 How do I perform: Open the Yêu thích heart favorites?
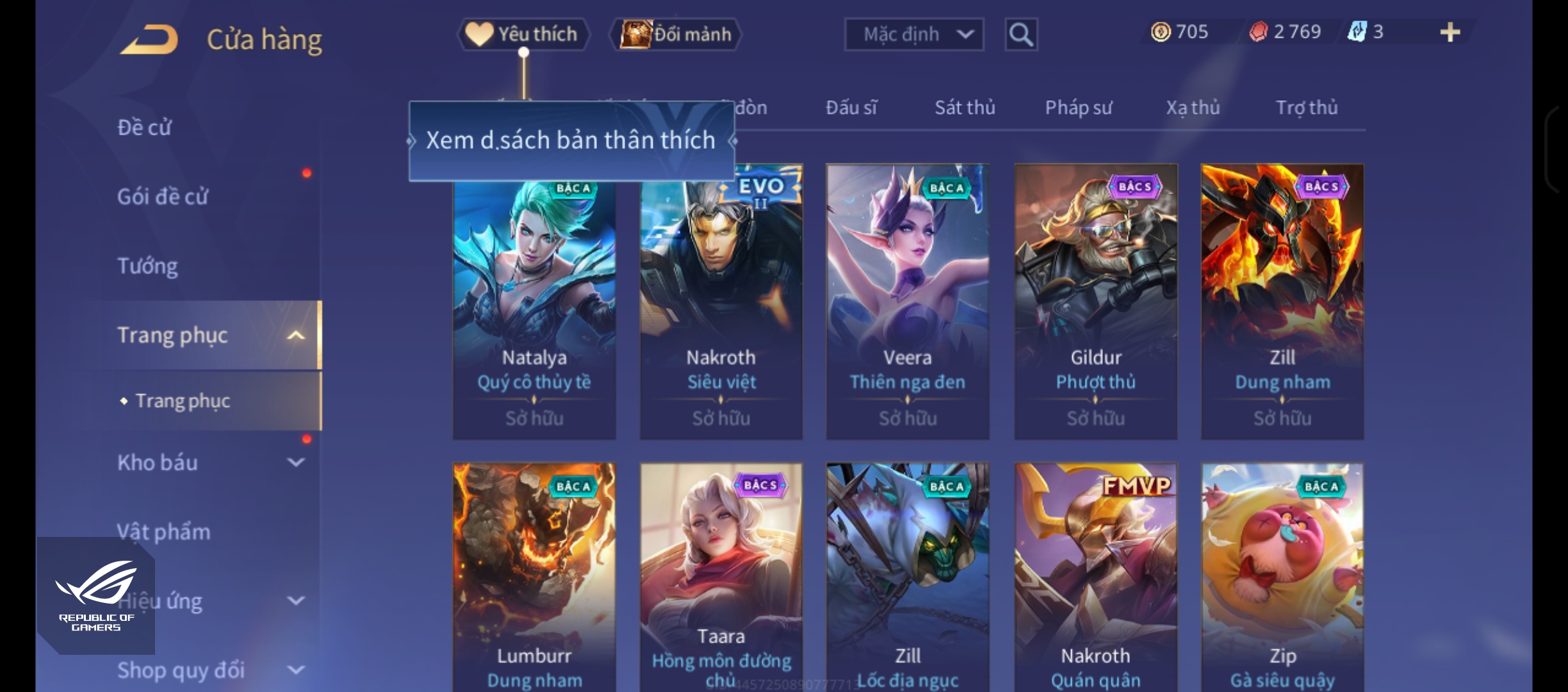523,34
